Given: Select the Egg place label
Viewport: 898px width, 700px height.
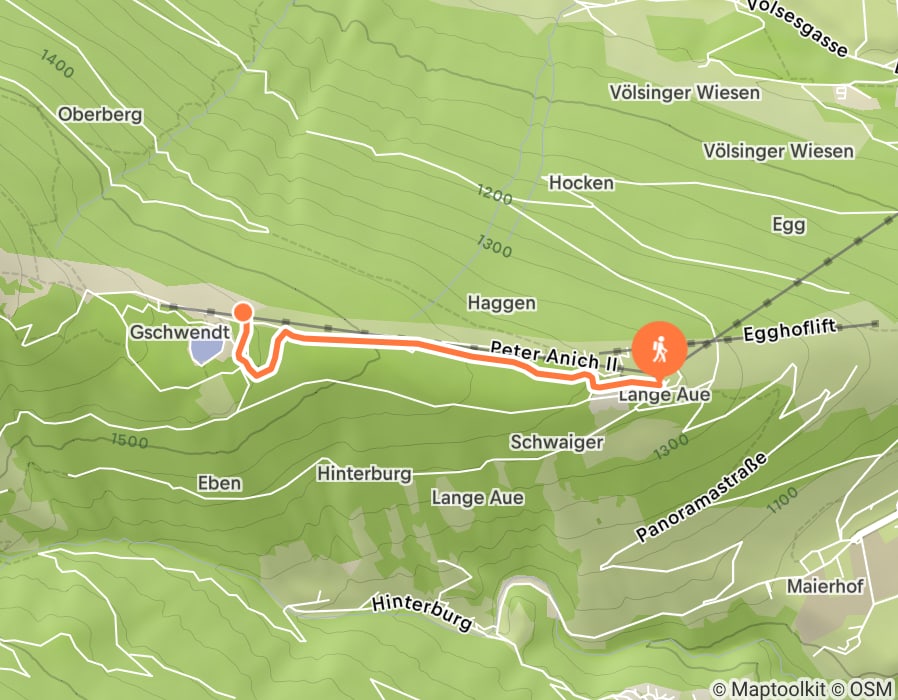Looking at the screenshot, I should pyautogui.click(x=789, y=225).
